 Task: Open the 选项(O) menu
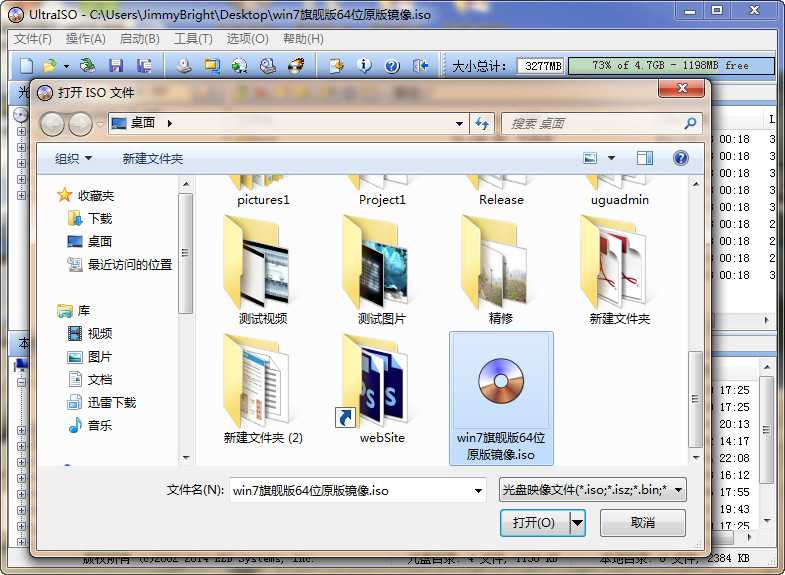click(247, 39)
